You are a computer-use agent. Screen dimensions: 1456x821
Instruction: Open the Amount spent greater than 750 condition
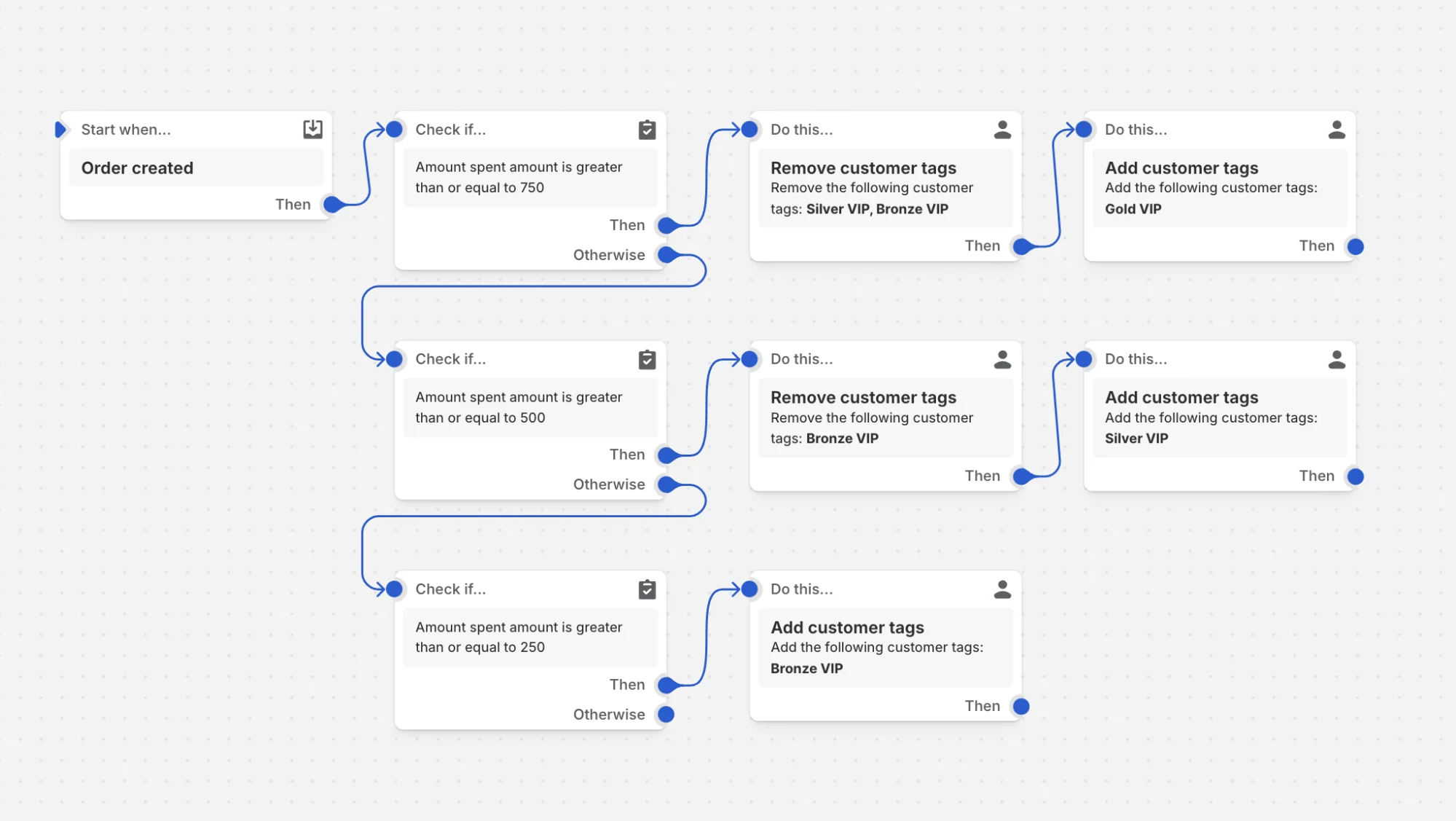(530, 177)
